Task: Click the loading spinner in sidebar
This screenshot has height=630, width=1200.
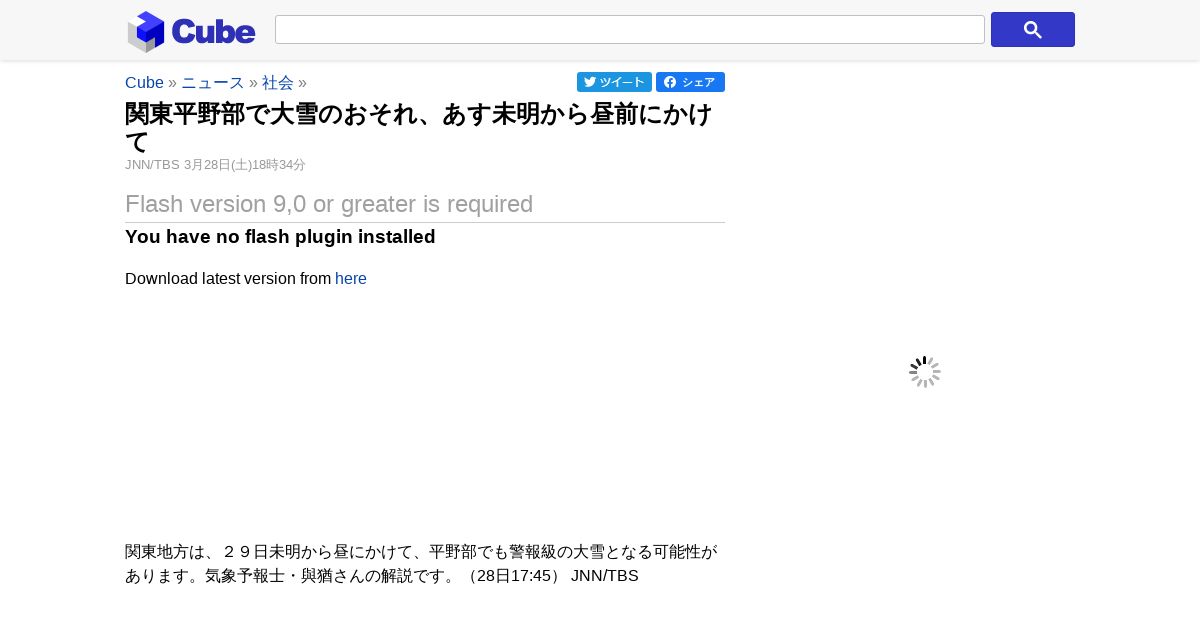Action: click(925, 372)
